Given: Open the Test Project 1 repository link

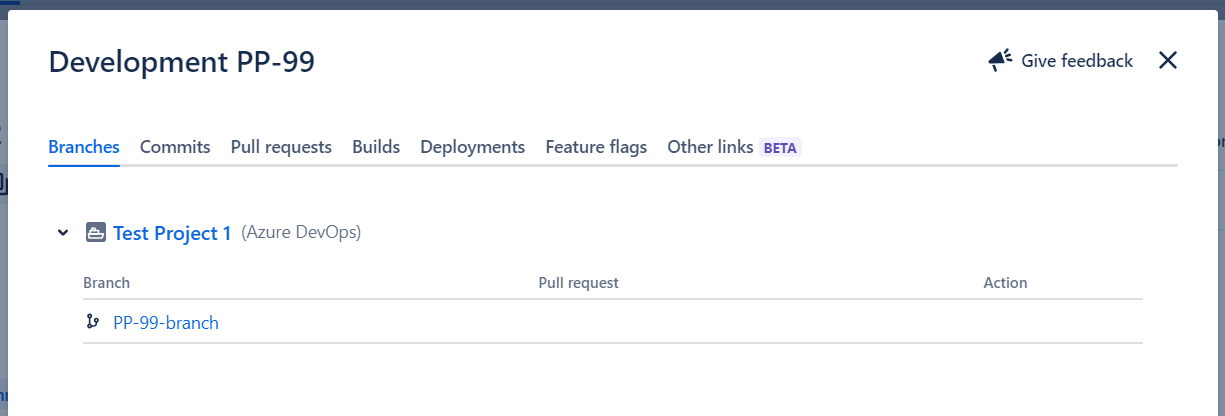Looking at the screenshot, I should [172, 233].
